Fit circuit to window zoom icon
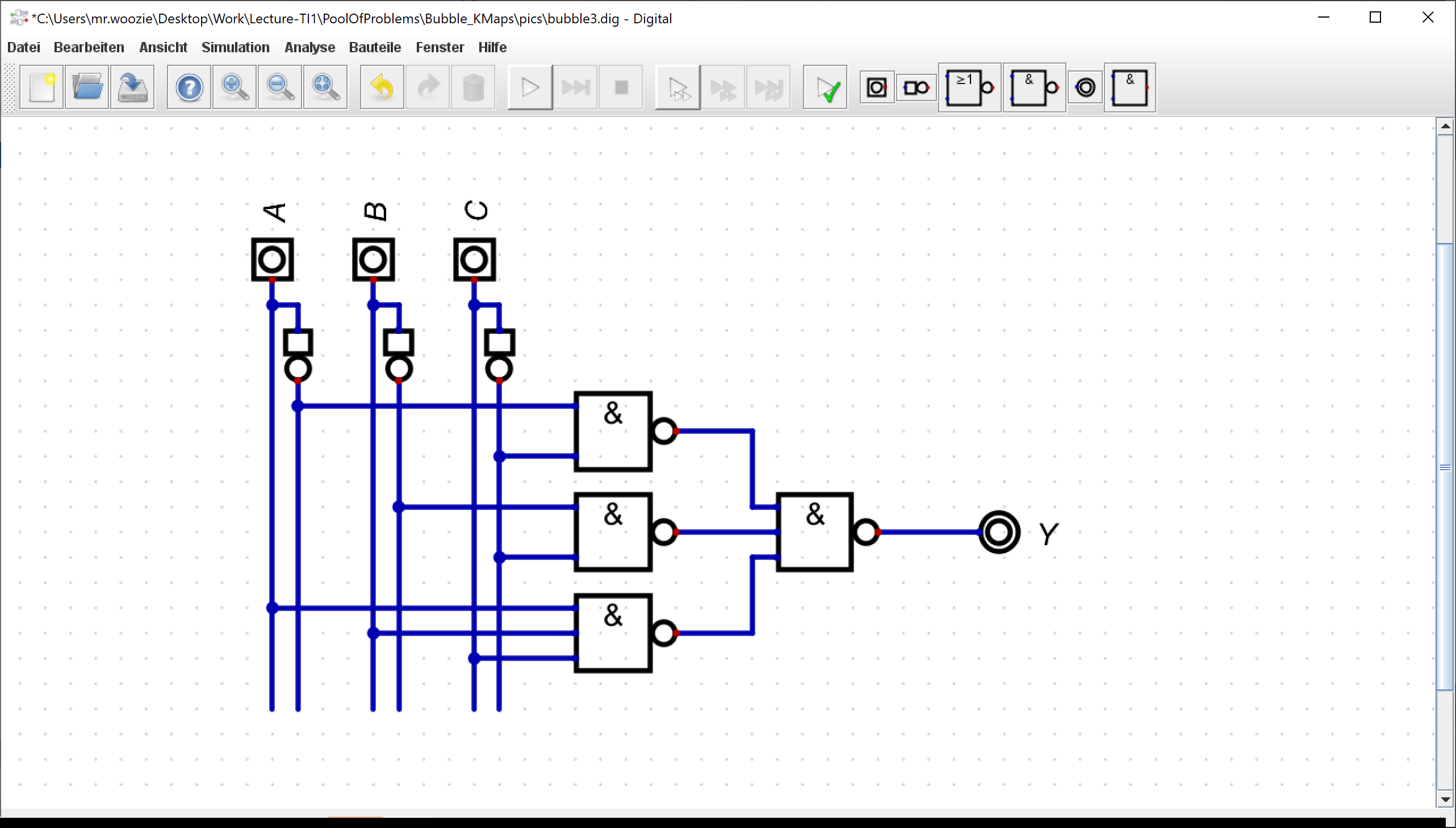The height and width of the screenshot is (828, 1456). pos(326,87)
